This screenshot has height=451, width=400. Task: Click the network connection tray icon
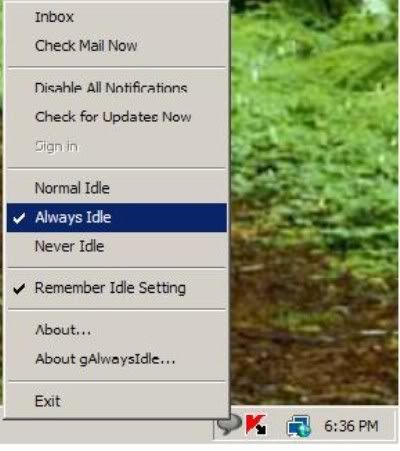(299, 426)
